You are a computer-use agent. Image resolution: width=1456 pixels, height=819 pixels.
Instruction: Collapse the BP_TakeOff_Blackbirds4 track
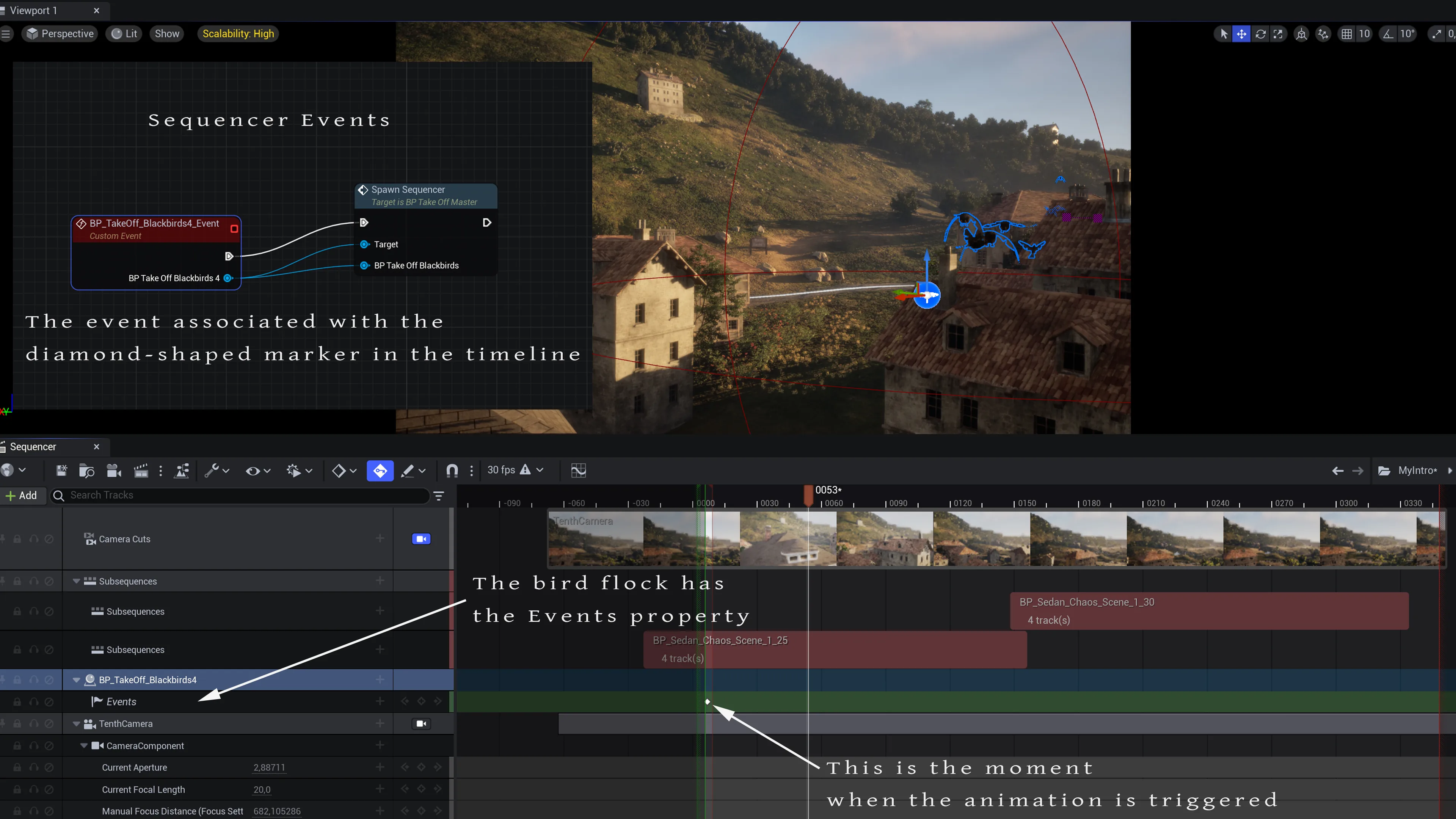pos(76,680)
